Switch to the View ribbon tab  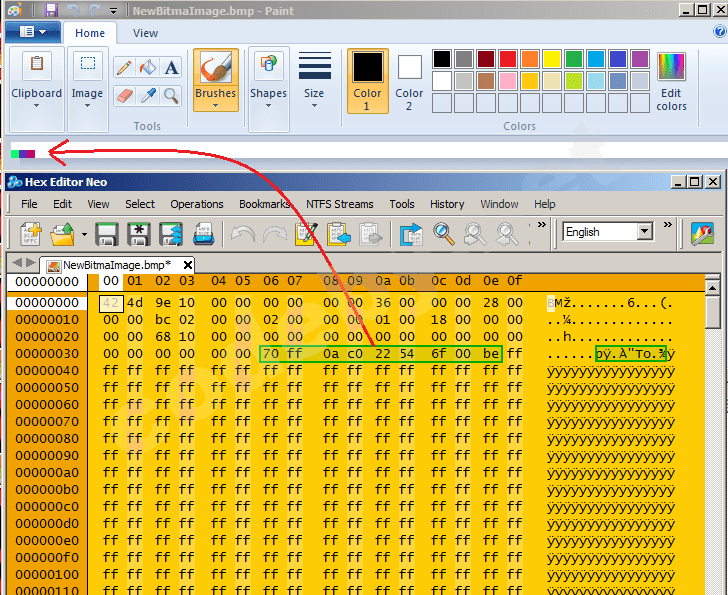pyautogui.click(x=145, y=33)
